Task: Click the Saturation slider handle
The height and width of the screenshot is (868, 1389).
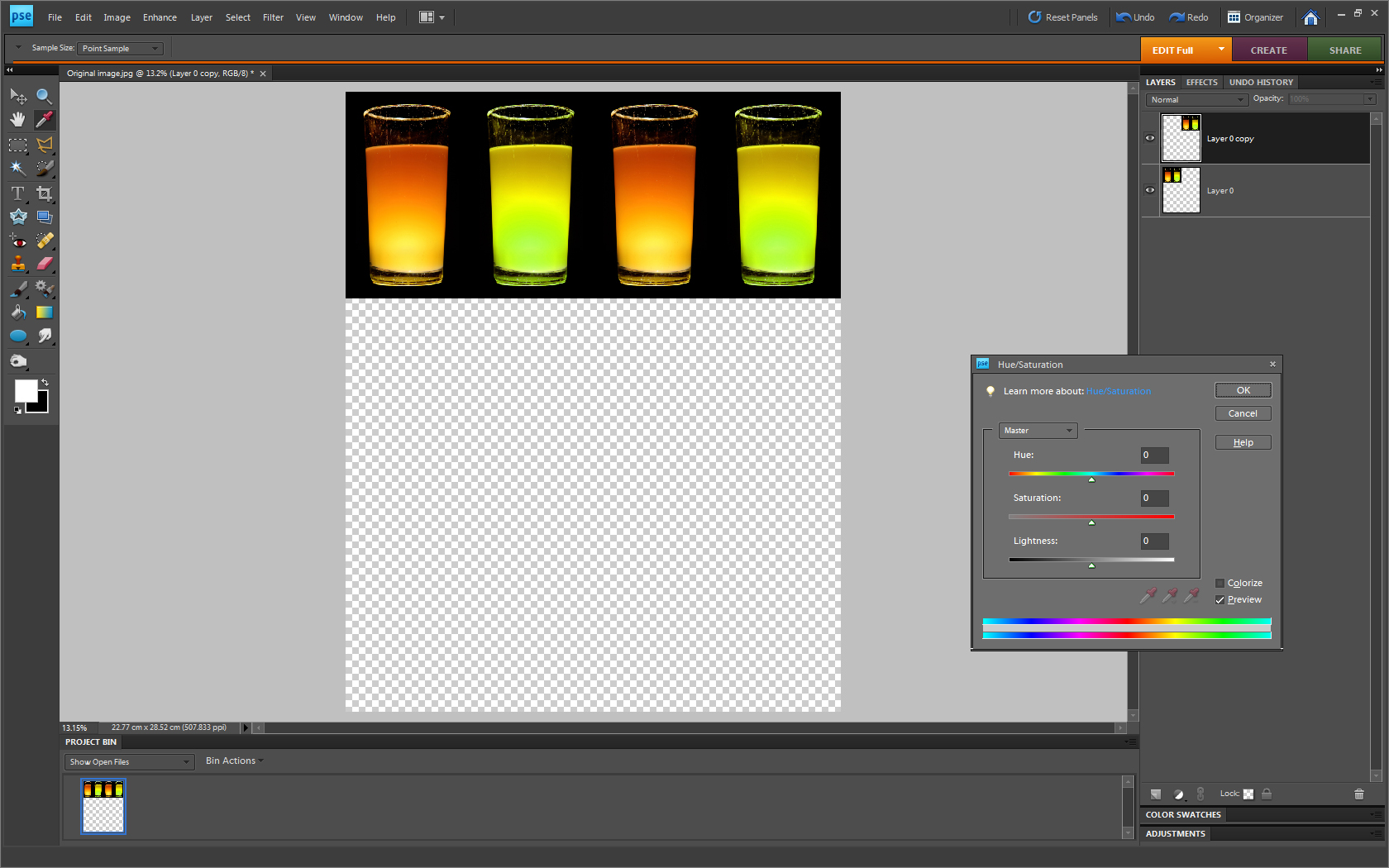Action: [x=1091, y=522]
